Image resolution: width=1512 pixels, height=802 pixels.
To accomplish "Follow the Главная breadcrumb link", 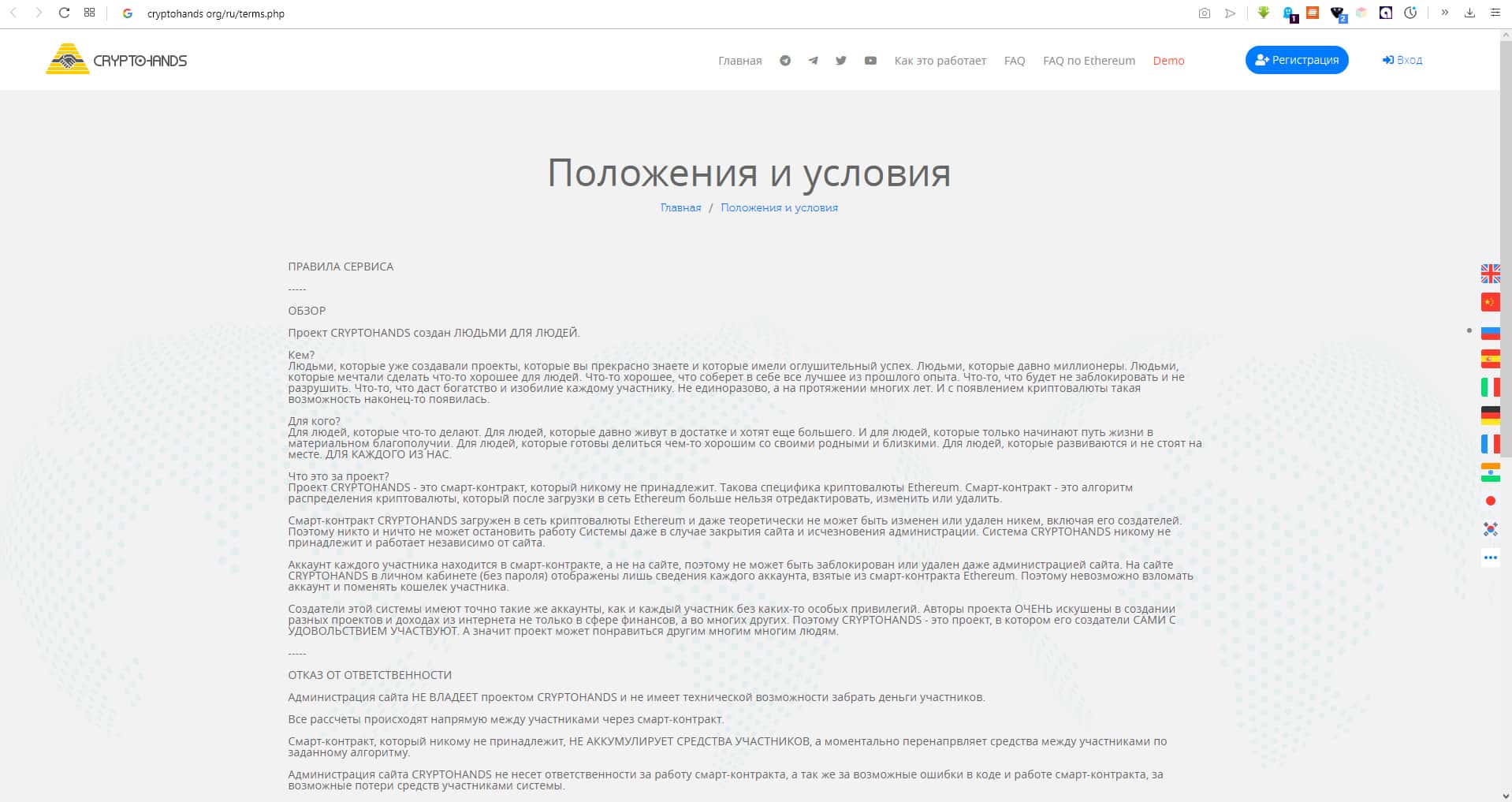I will click(x=680, y=207).
